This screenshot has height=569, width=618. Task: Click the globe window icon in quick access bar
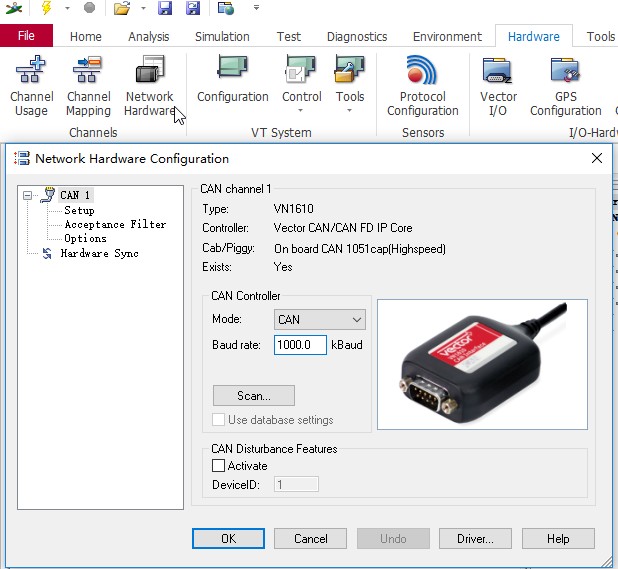click(x=226, y=8)
